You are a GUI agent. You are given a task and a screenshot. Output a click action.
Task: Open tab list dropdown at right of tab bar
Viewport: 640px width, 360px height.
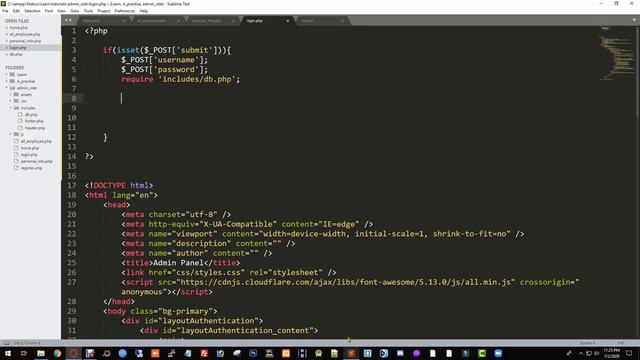tap(634, 20)
